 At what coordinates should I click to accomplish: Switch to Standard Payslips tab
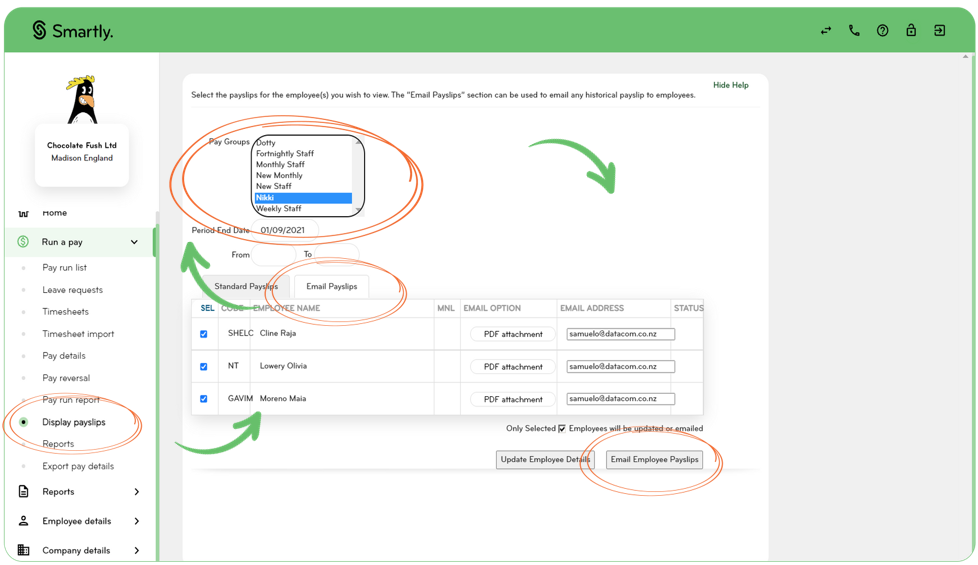[246, 286]
